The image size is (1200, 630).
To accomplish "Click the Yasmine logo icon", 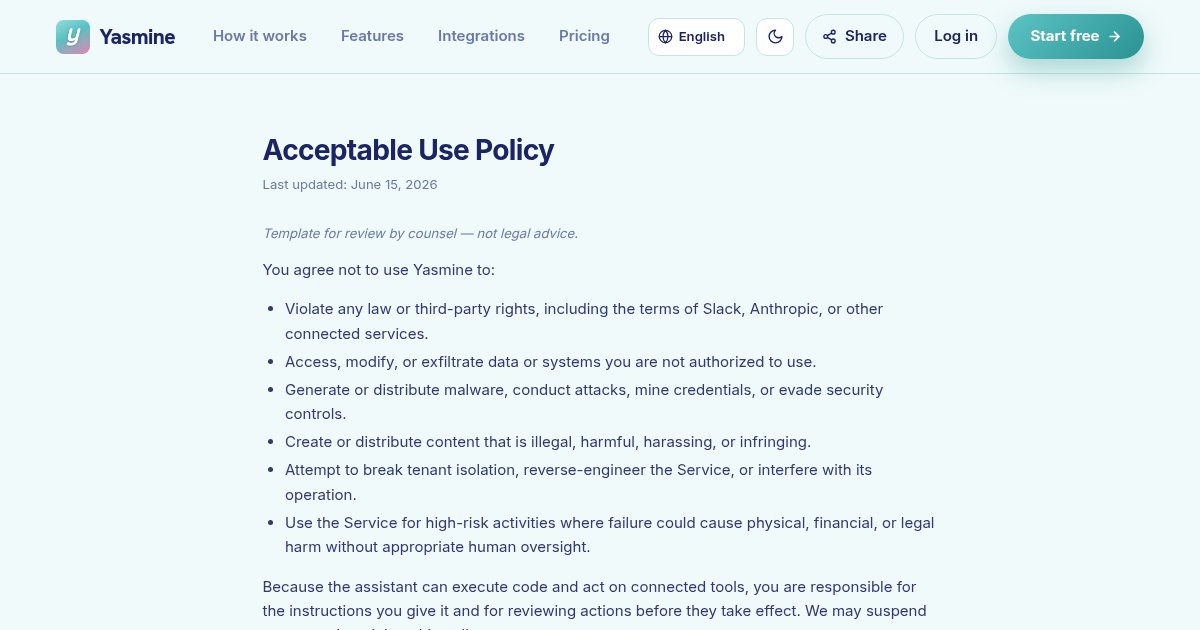I will tap(73, 37).
